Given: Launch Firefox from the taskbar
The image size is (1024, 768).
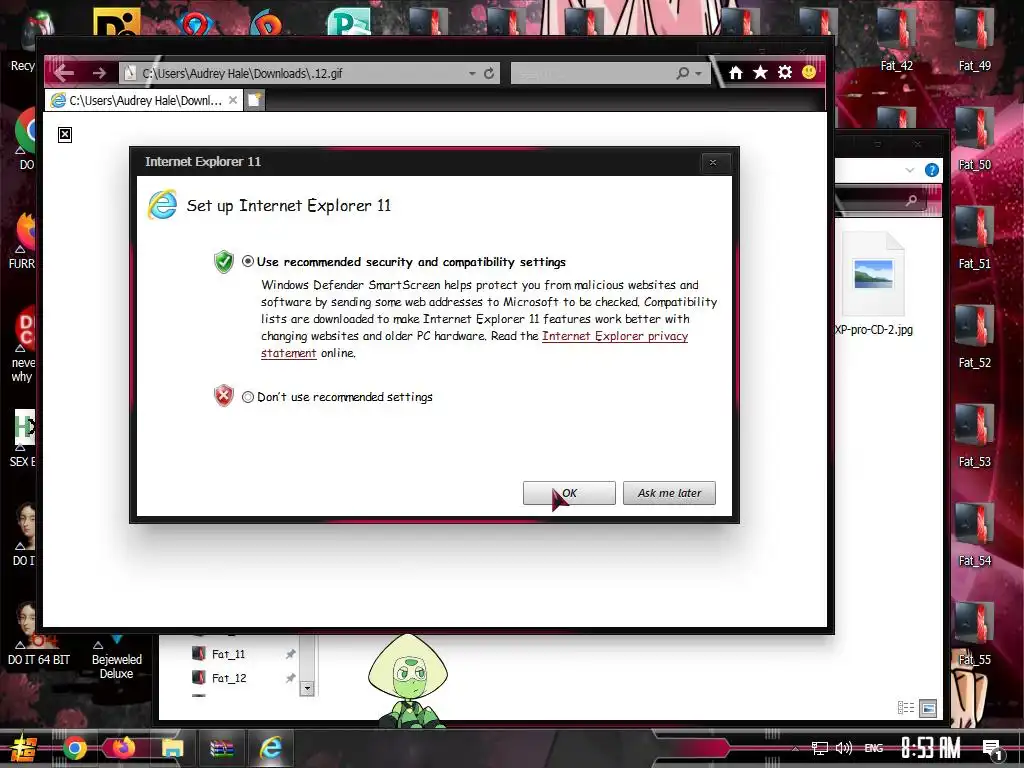Looking at the screenshot, I should (x=123, y=748).
